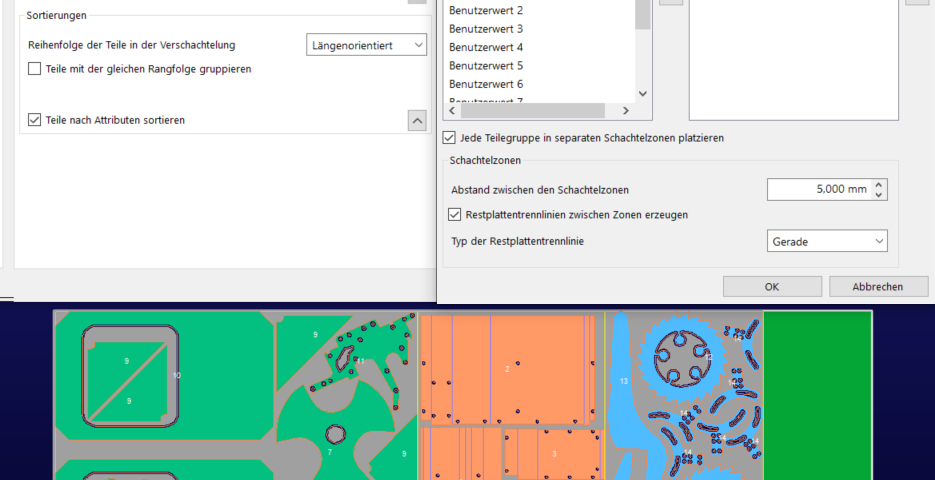Click the Abbrechen button
The width and height of the screenshot is (935, 480).
click(877, 287)
